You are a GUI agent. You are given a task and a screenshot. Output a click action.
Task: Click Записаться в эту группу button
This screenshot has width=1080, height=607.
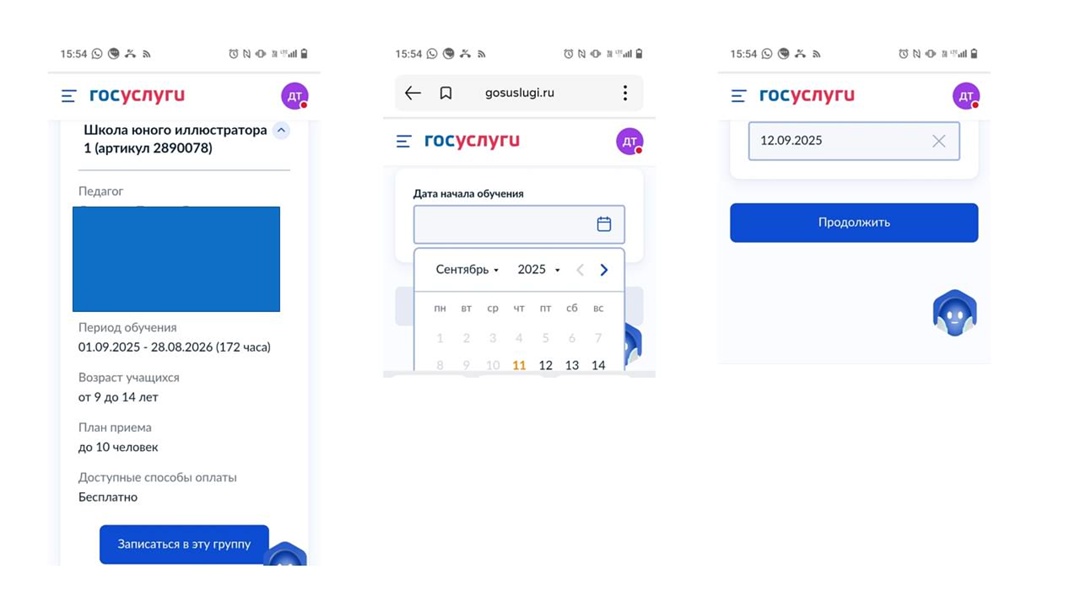(x=184, y=544)
